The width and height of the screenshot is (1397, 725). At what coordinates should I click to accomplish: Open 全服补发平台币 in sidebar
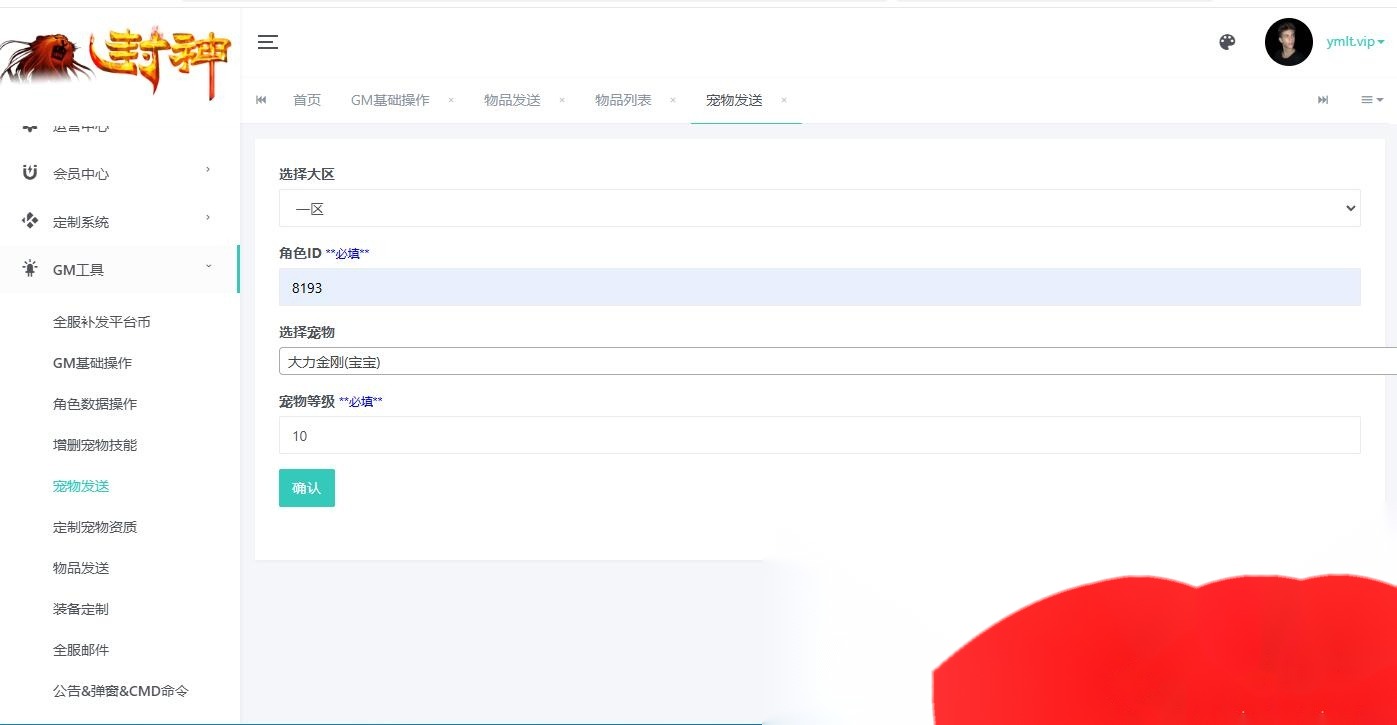(x=102, y=322)
